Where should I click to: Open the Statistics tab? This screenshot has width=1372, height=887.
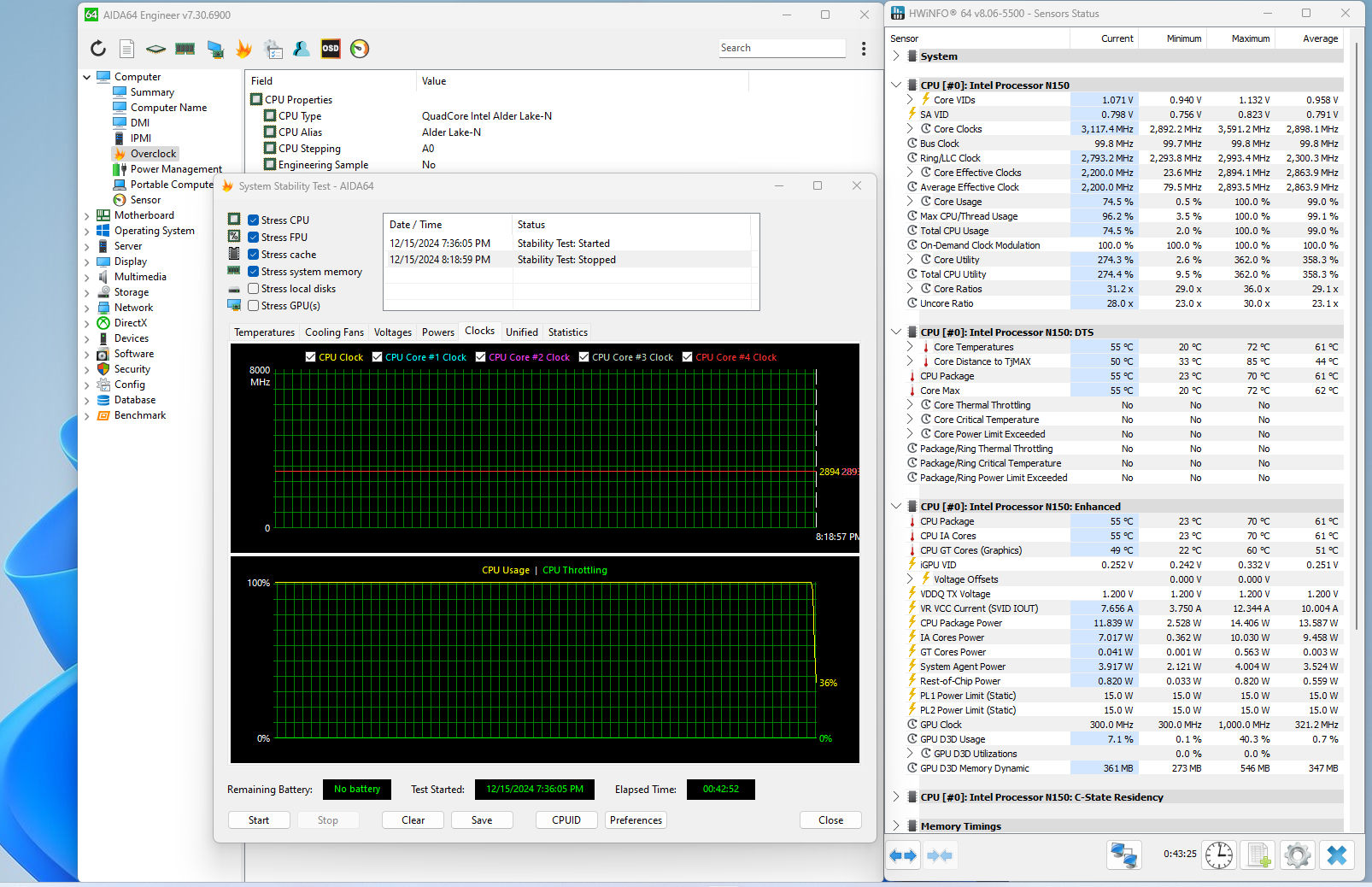tap(567, 332)
